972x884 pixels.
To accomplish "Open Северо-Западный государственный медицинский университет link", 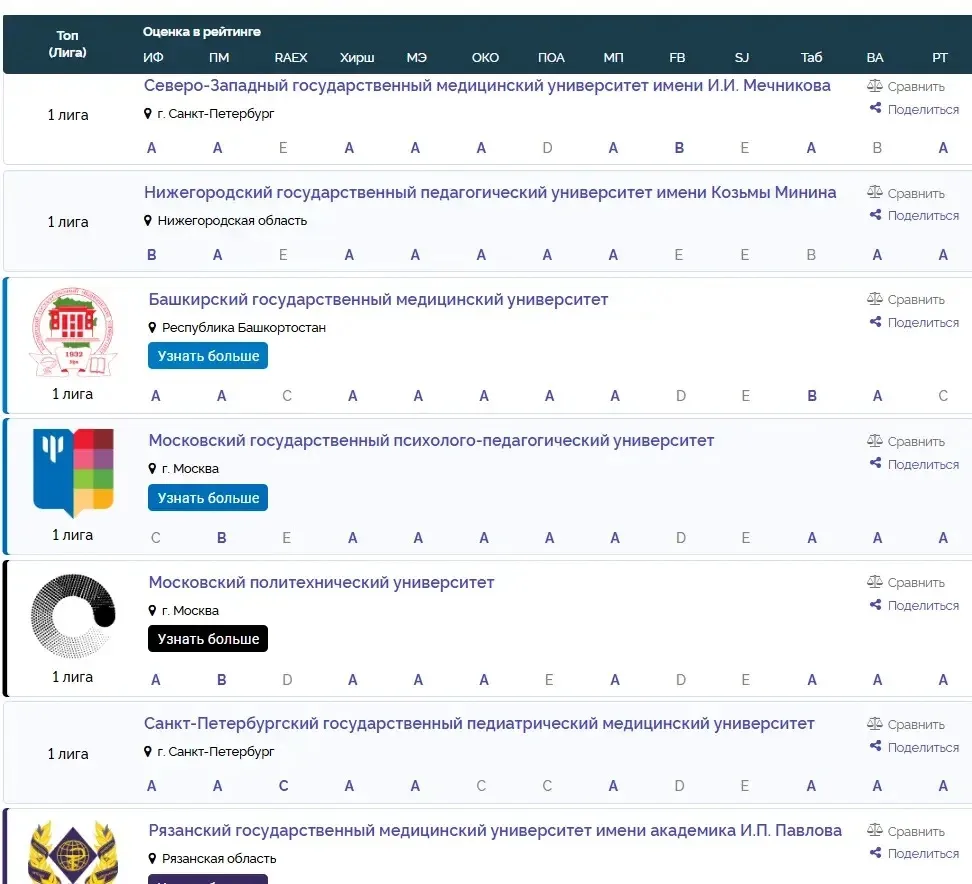I will pyautogui.click(x=487, y=86).
